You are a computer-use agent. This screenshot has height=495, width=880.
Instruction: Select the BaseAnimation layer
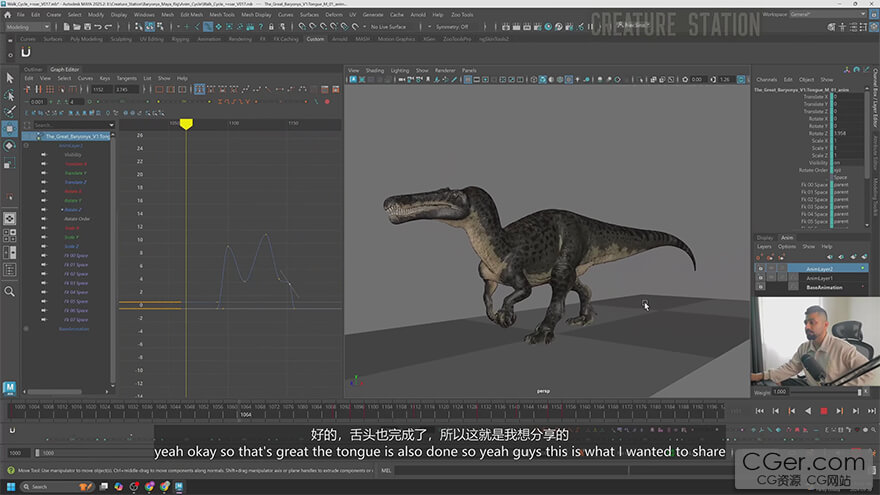(824, 287)
